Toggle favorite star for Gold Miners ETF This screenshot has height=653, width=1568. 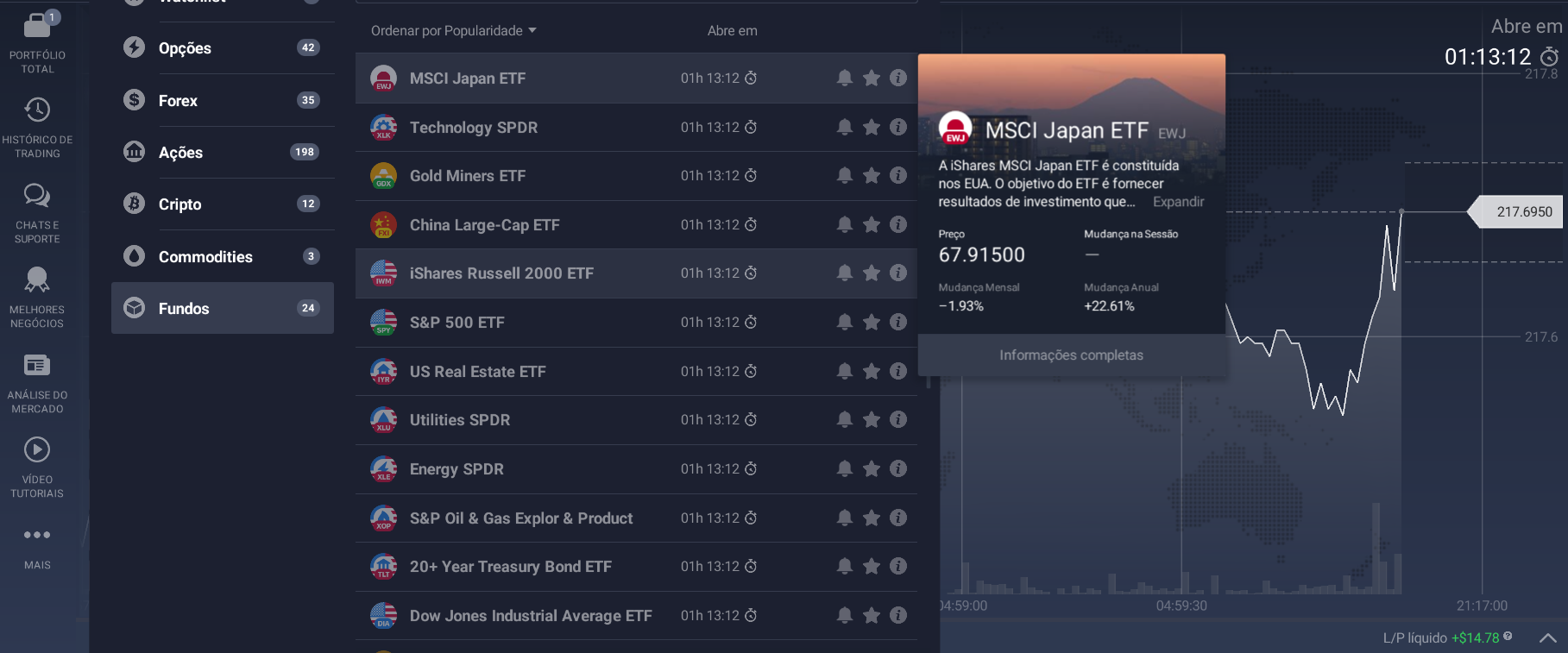pos(872,175)
